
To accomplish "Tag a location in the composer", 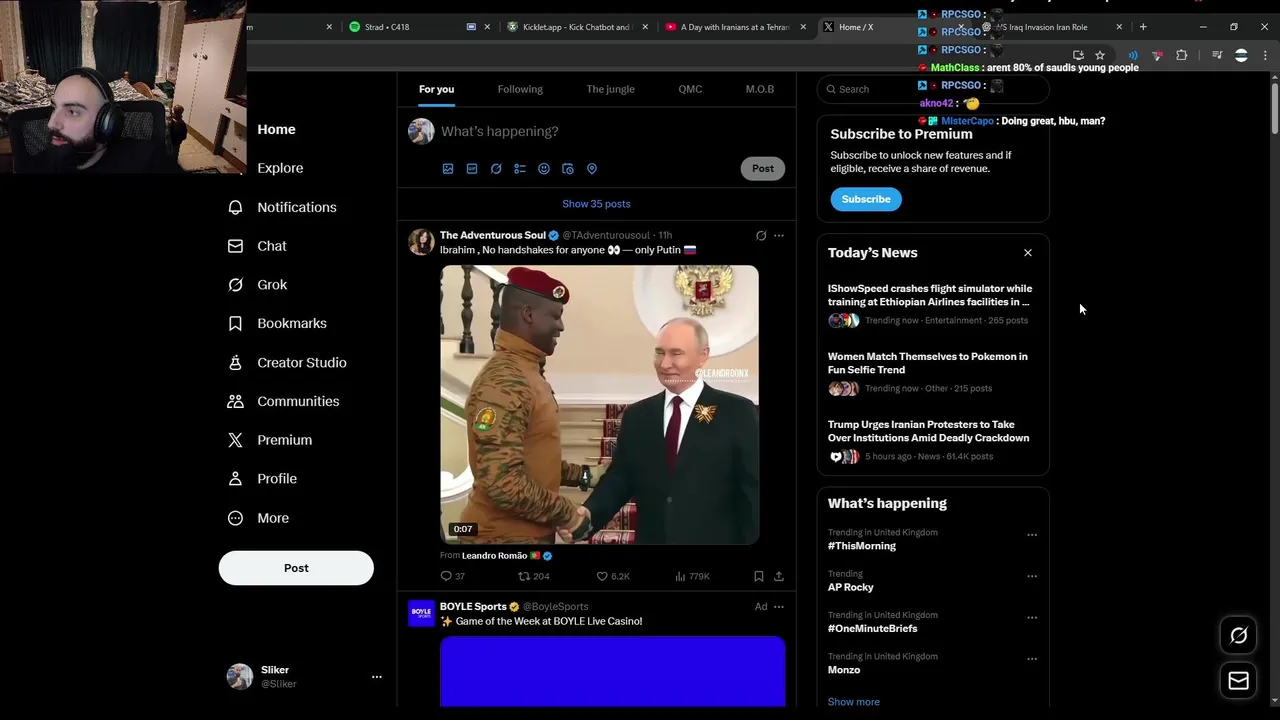I will [592, 169].
